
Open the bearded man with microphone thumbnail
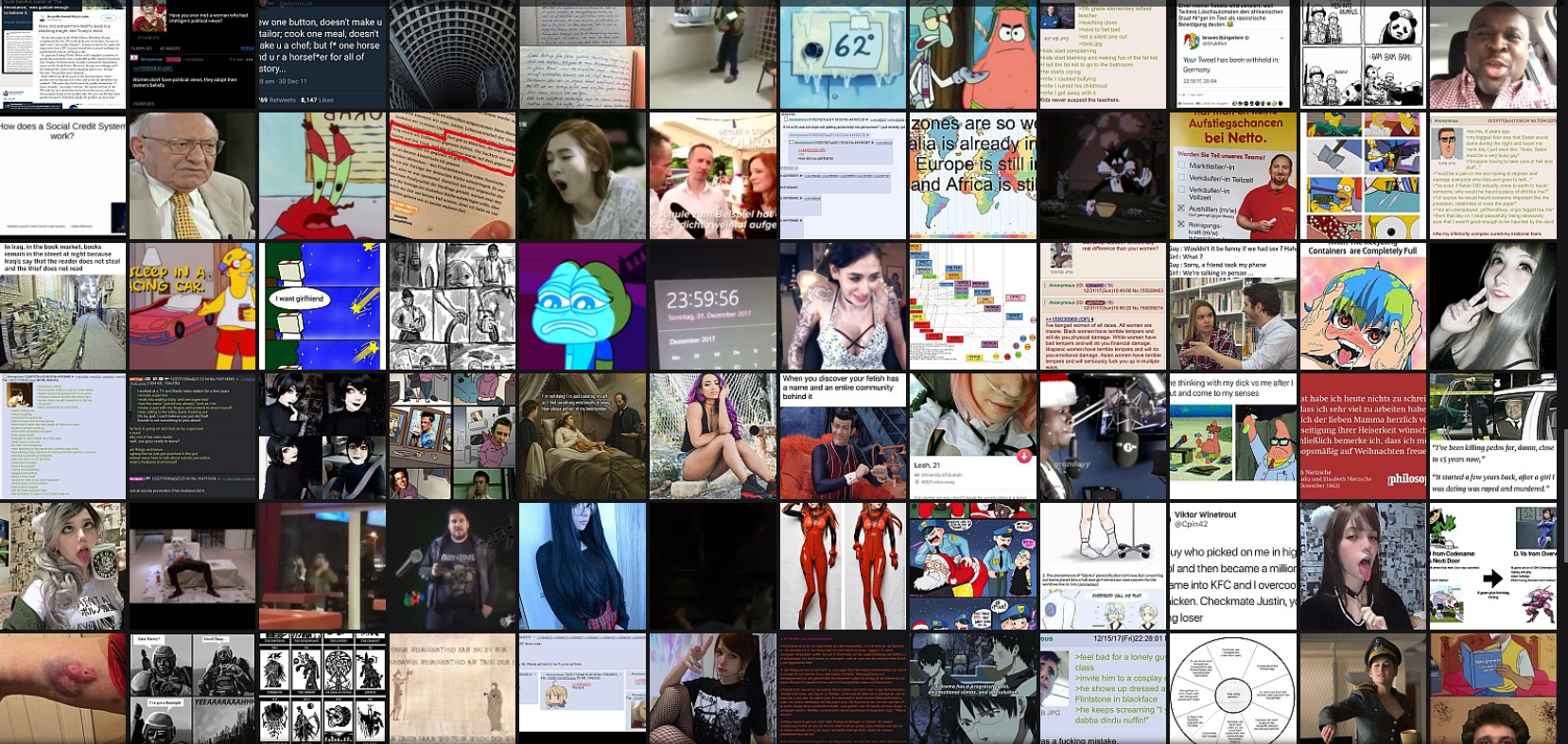pos(452,566)
